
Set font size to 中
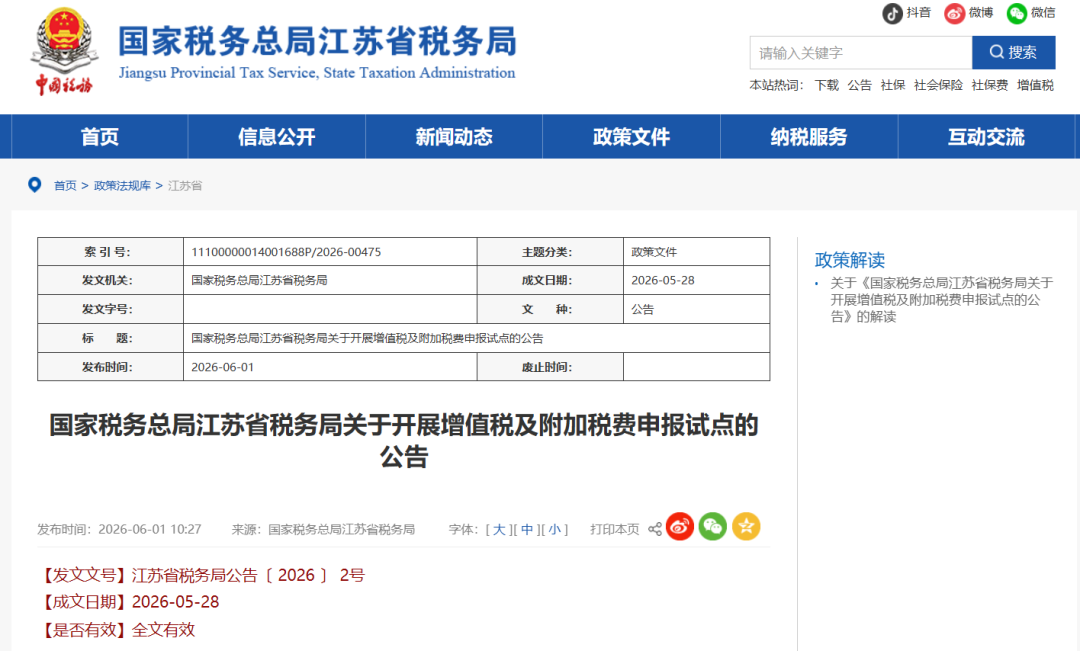coord(527,529)
